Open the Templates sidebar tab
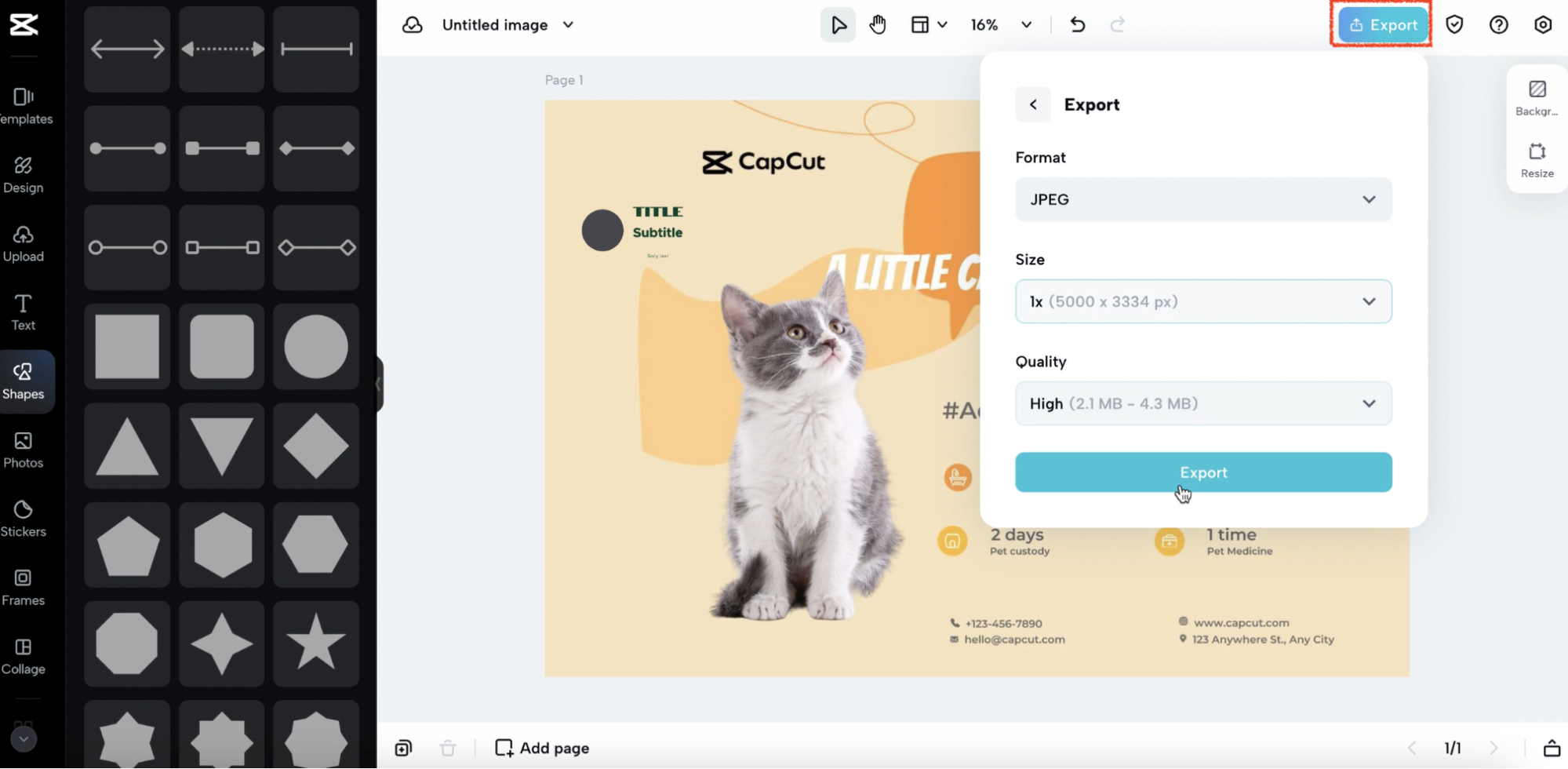Screen dimensions: 1568x769 pos(24,106)
